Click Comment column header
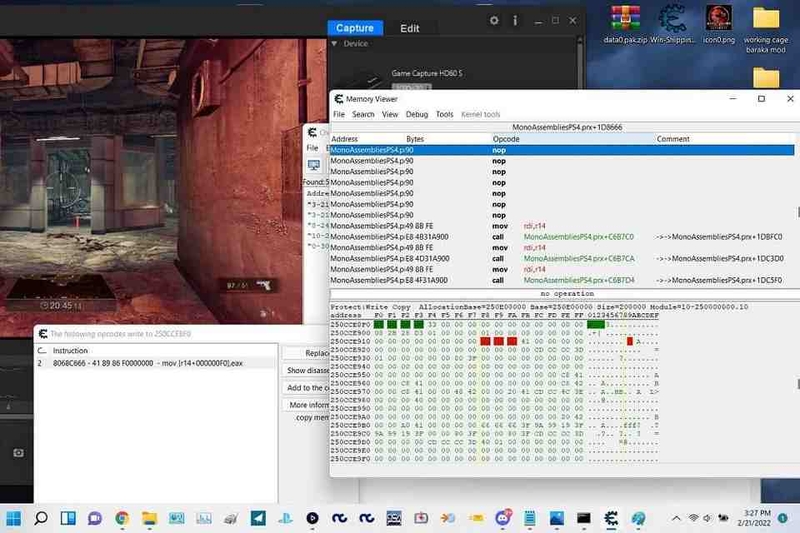The image size is (800, 533). click(x=724, y=139)
